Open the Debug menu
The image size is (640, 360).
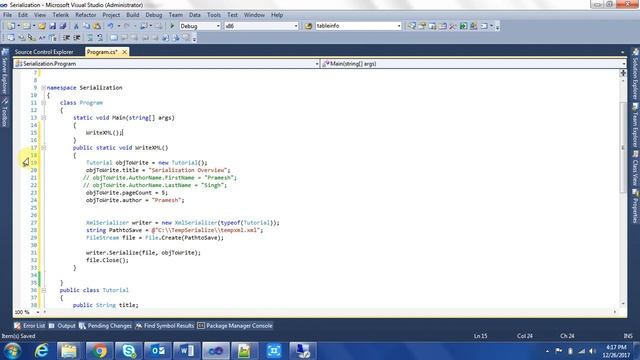[154, 15]
